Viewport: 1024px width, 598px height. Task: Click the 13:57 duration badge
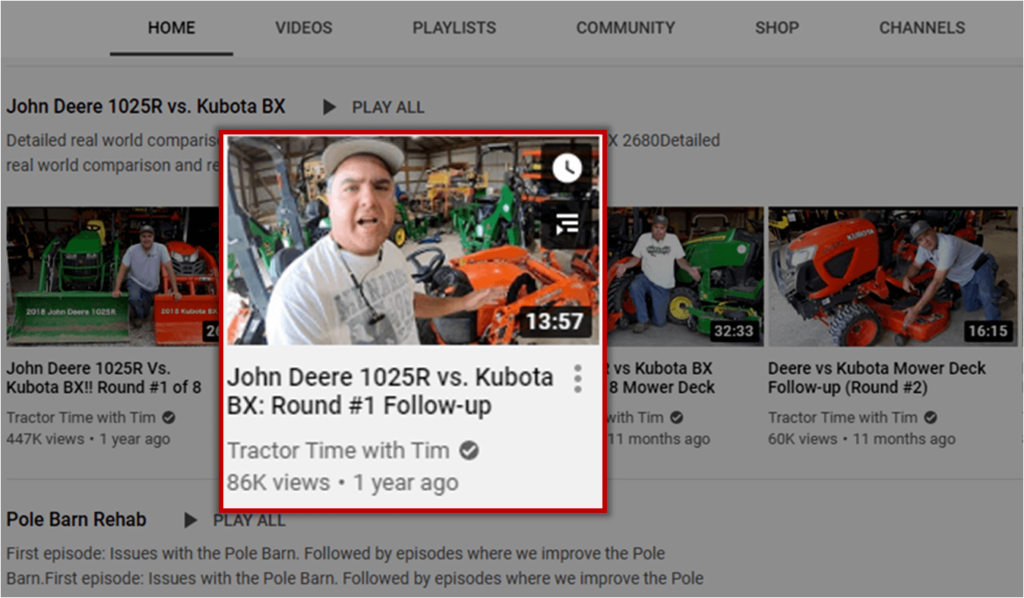pyautogui.click(x=554, y=321)
